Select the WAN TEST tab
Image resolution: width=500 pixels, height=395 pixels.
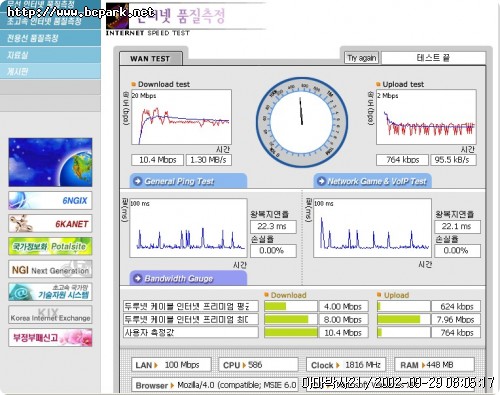coord(150,59)
